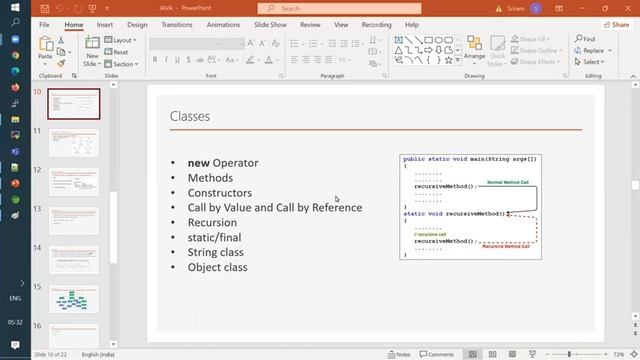Viewport: 640px width, 360px height.
Task: Switch to Slide Sorter view icon
Action: click(x=493, y=354)
